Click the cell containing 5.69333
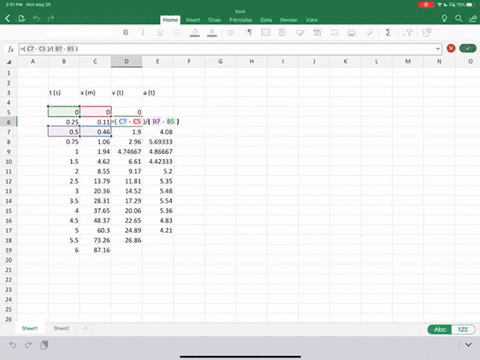The height and width of the screenshot is (360, 480). click(158, 142)
